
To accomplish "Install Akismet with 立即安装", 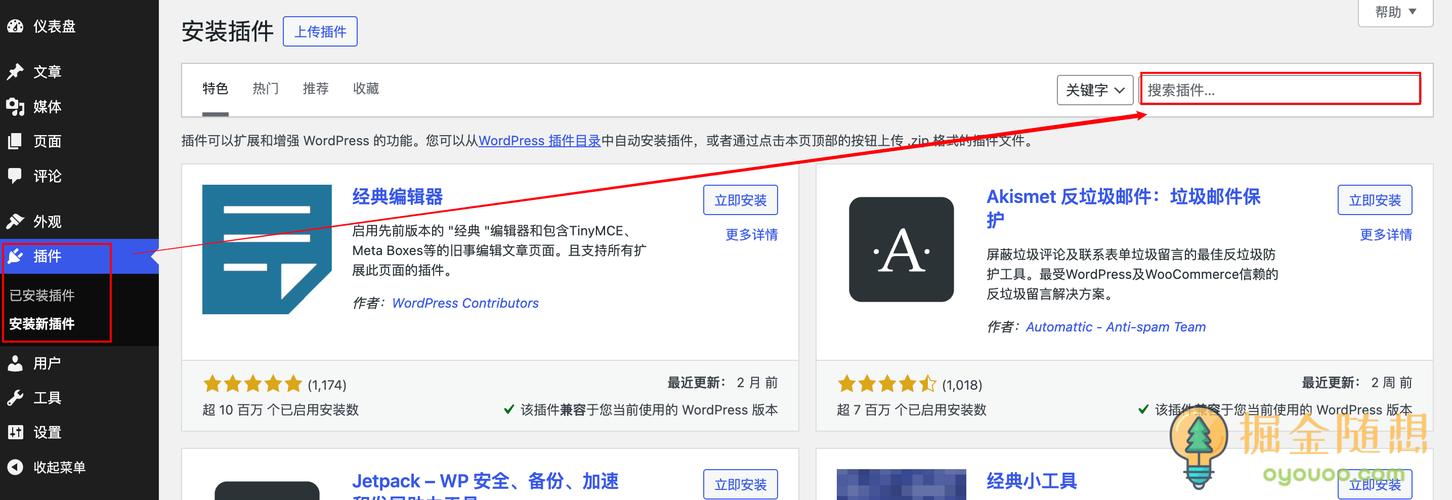I will (x=1375, y=200).
